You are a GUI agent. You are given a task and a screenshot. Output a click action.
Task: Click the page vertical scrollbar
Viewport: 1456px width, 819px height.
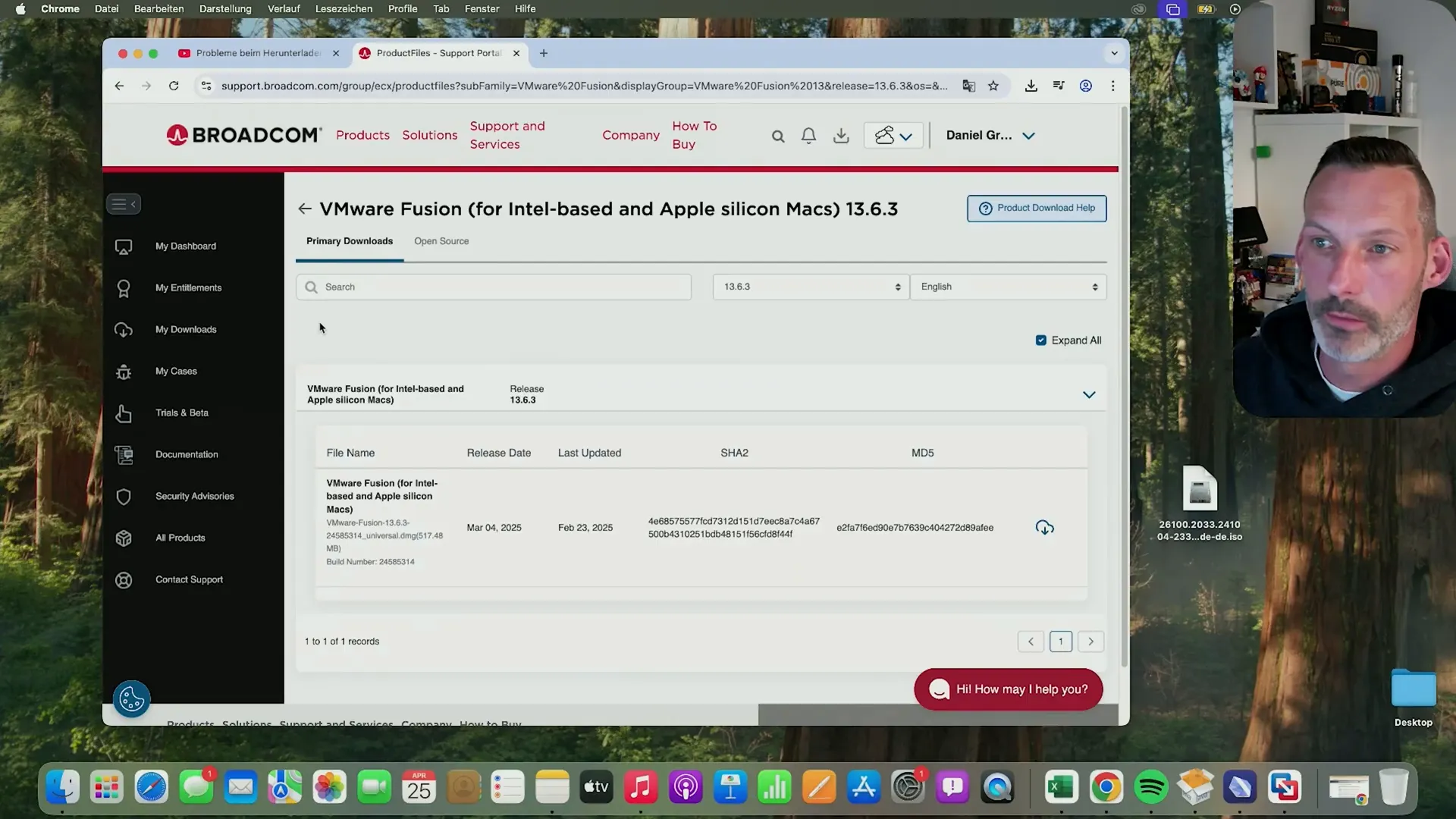pyautogui.click(x=1124, y=387)
